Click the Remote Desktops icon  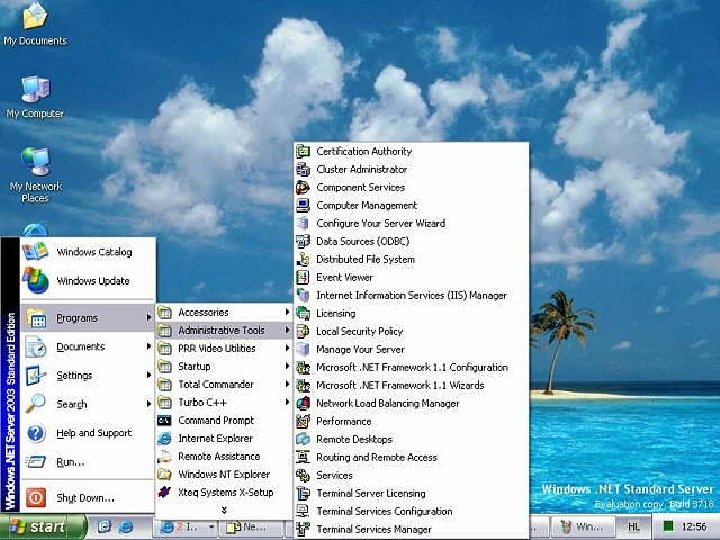303,439
